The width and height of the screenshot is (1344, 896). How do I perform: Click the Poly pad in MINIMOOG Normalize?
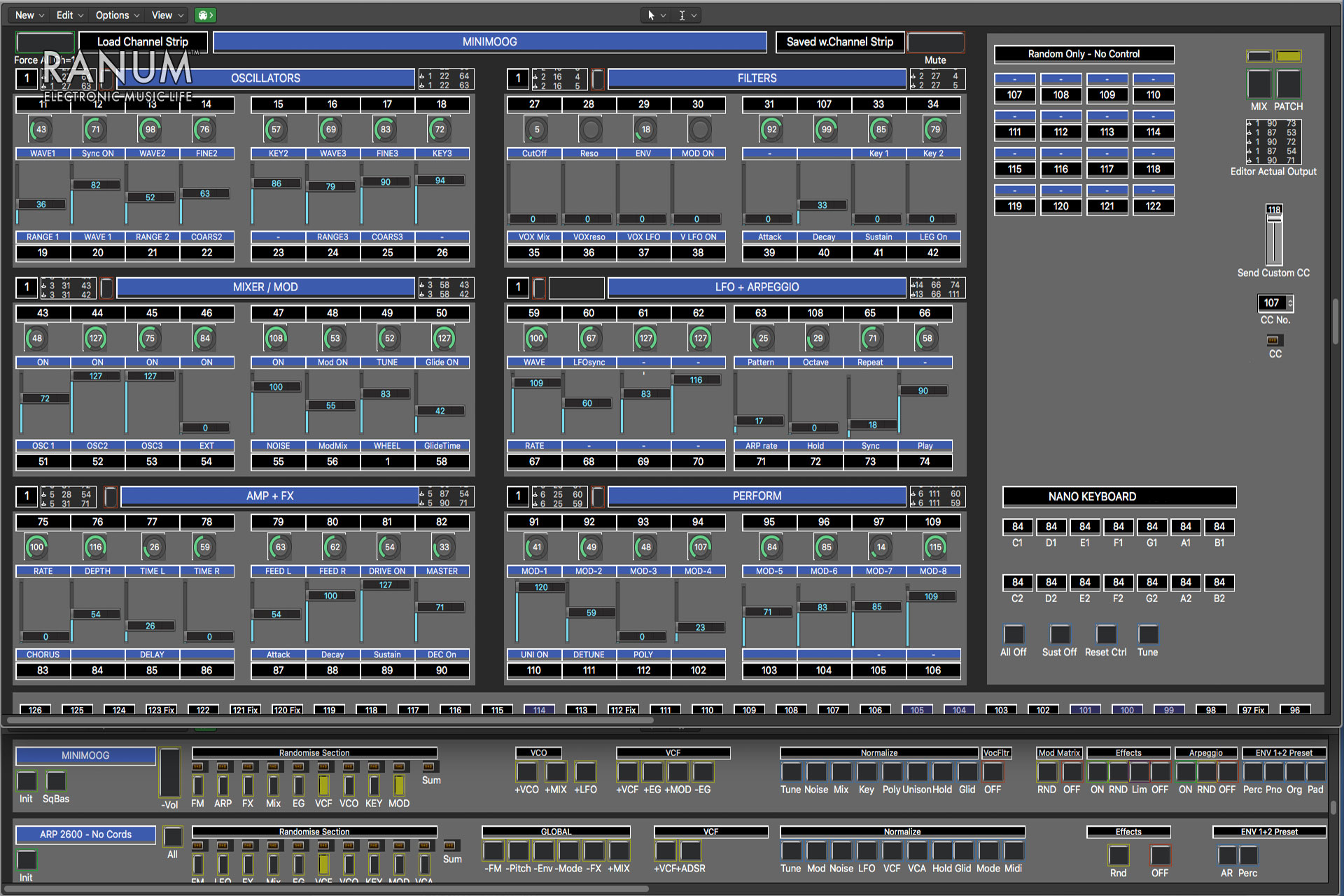coord(892,772)
